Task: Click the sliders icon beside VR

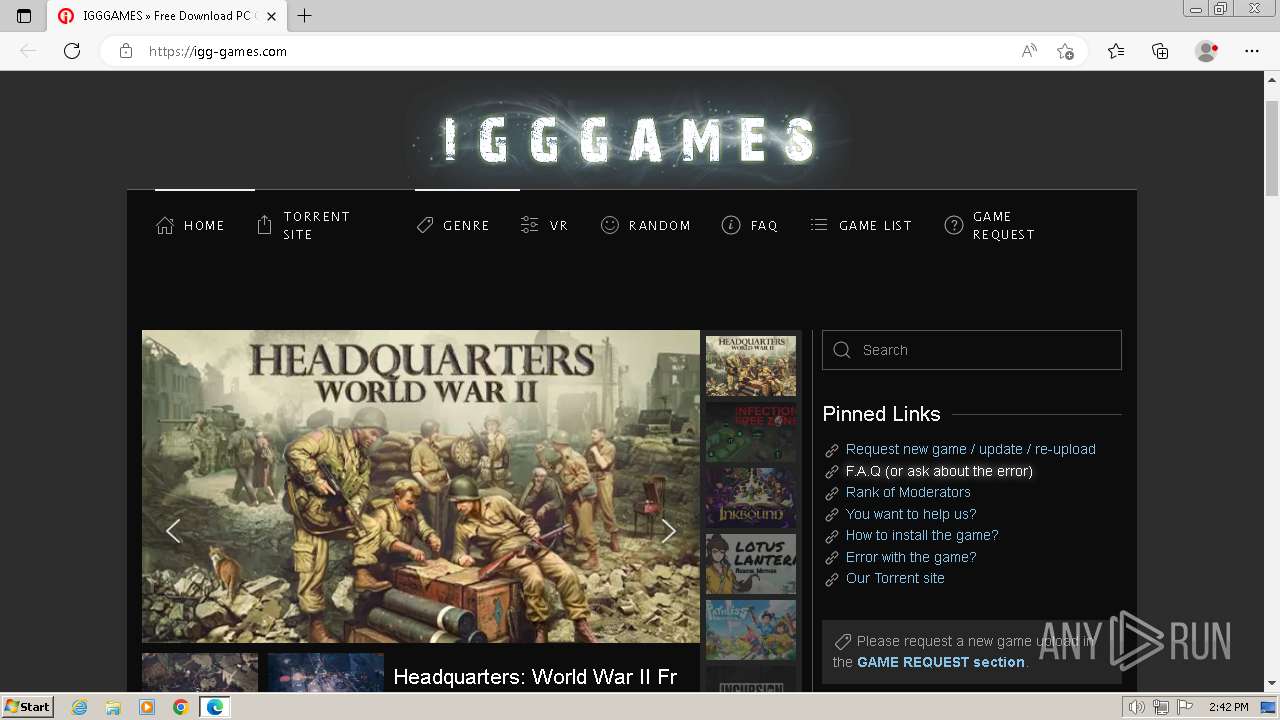Action: pyautogui.click(x=530, y=226)
